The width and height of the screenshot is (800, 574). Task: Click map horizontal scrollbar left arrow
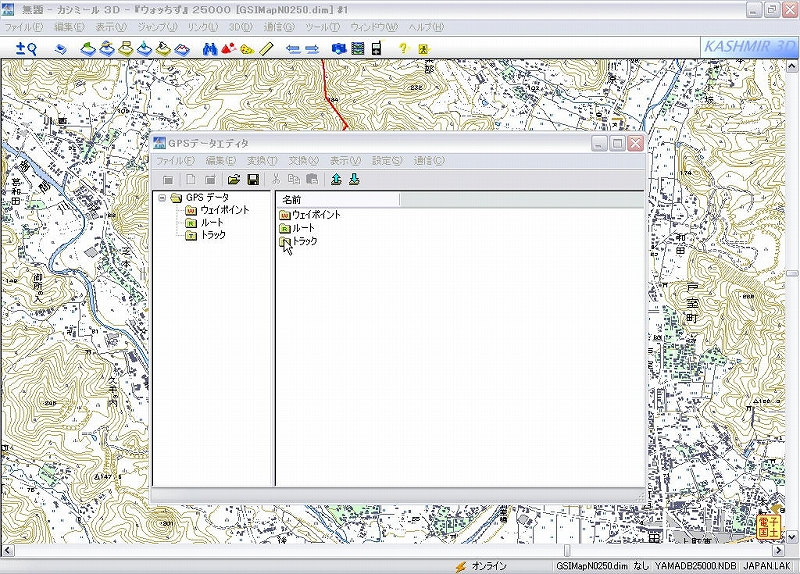point(7,551)
